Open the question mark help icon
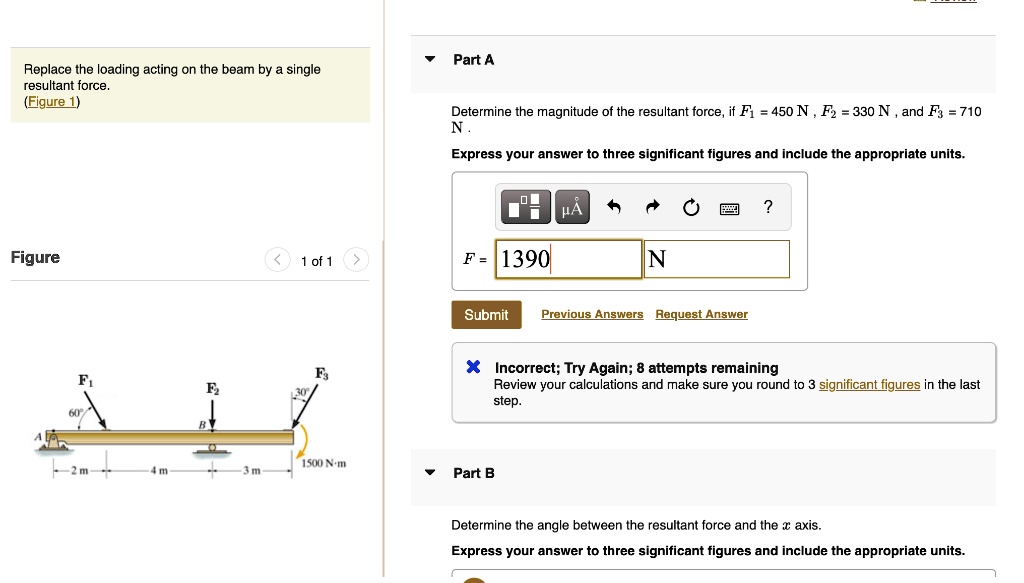Viewport: 1024px width, 583px height. (767, 207)
